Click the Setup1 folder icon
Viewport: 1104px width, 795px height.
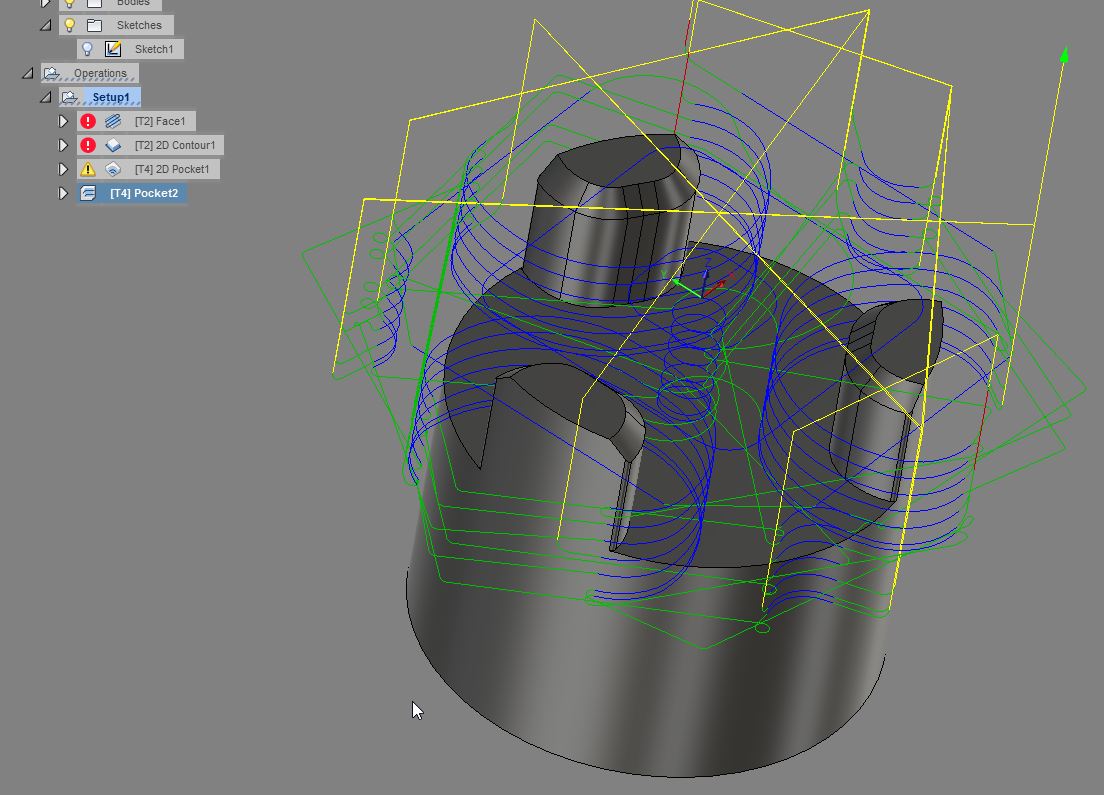coord(69,96)
